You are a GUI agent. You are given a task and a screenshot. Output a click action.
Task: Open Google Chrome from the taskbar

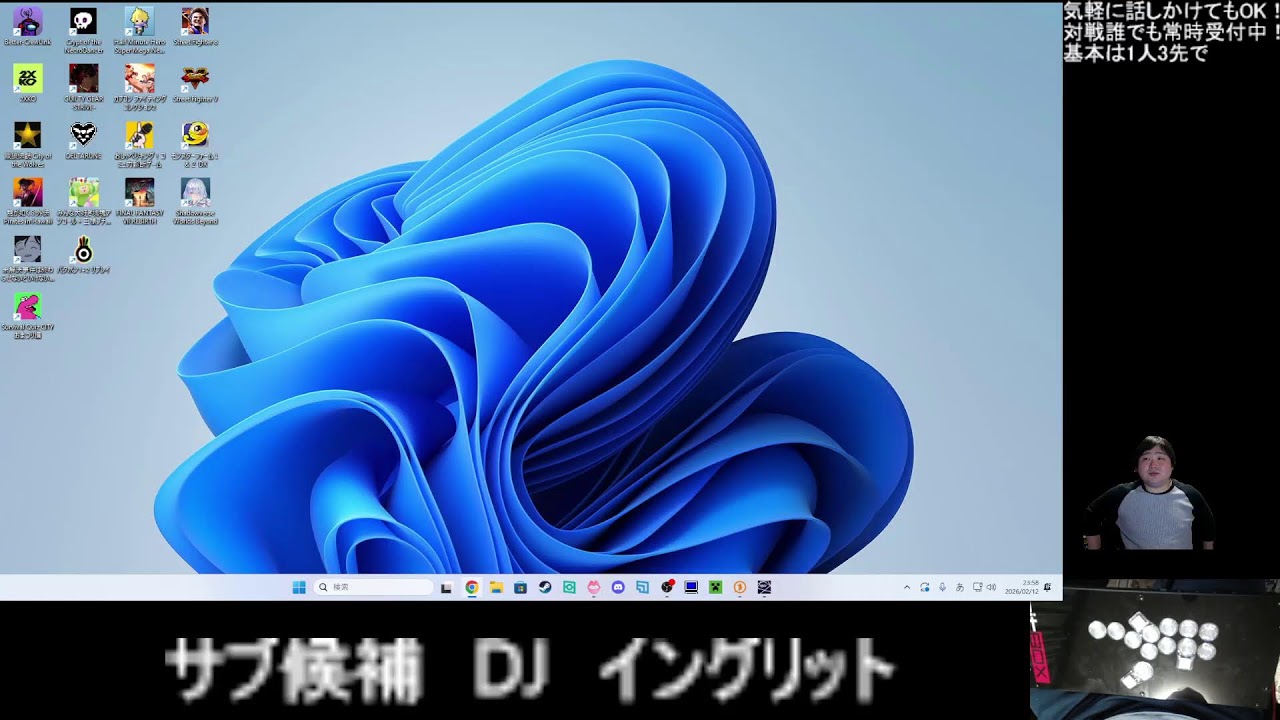pos(471,588)
